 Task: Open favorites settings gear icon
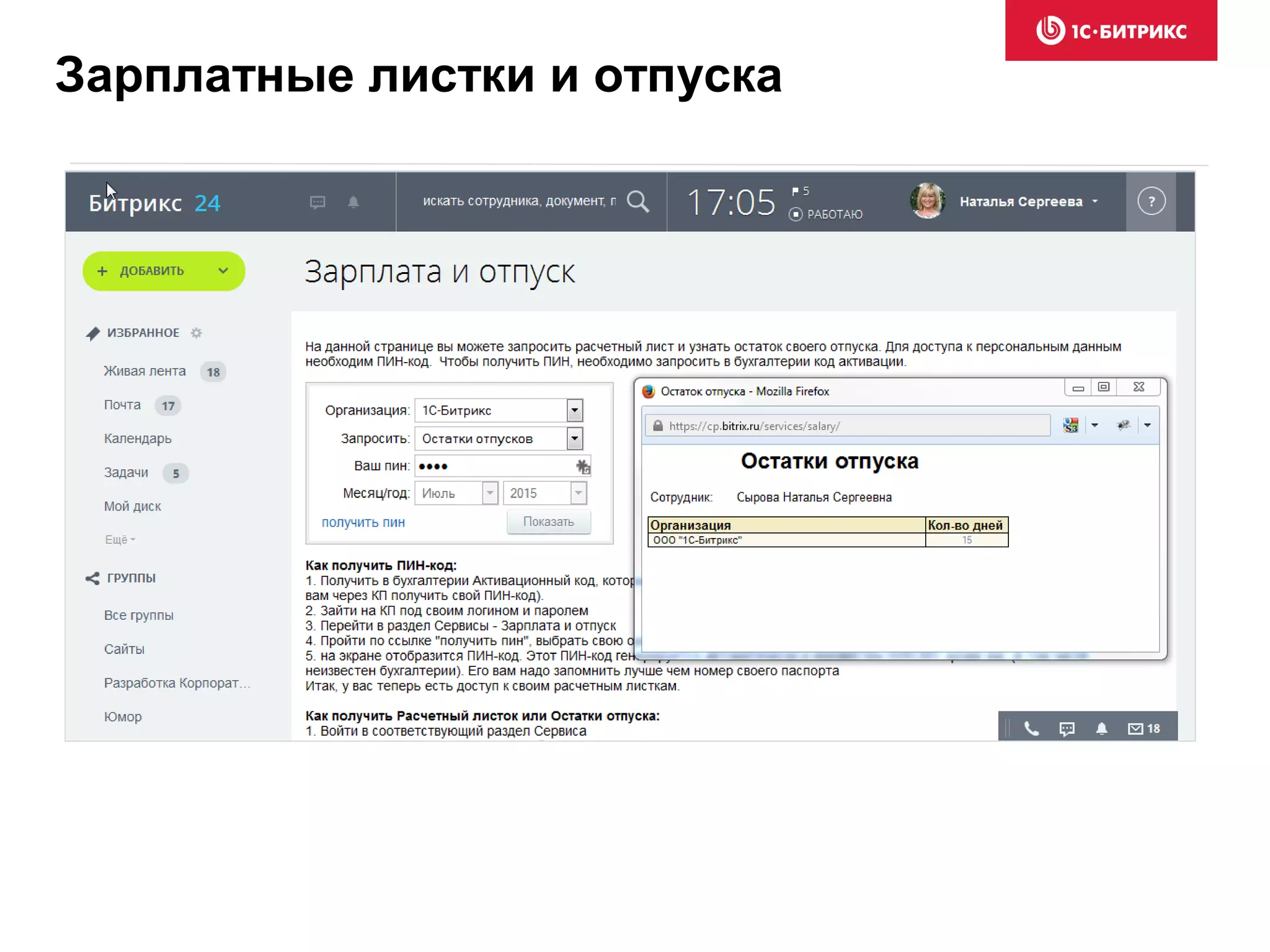tap(197, 333)
